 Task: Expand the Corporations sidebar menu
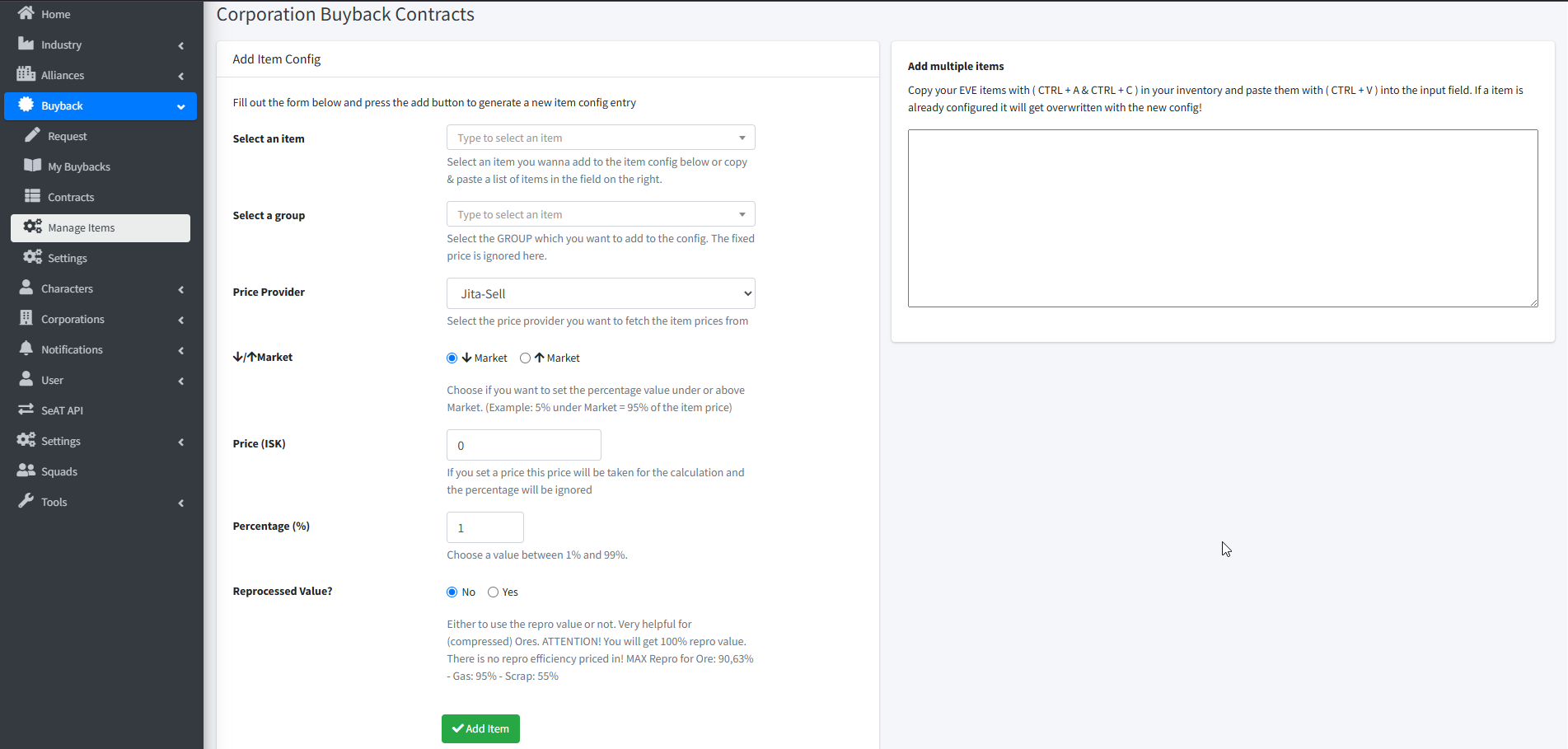coord(73,319)
